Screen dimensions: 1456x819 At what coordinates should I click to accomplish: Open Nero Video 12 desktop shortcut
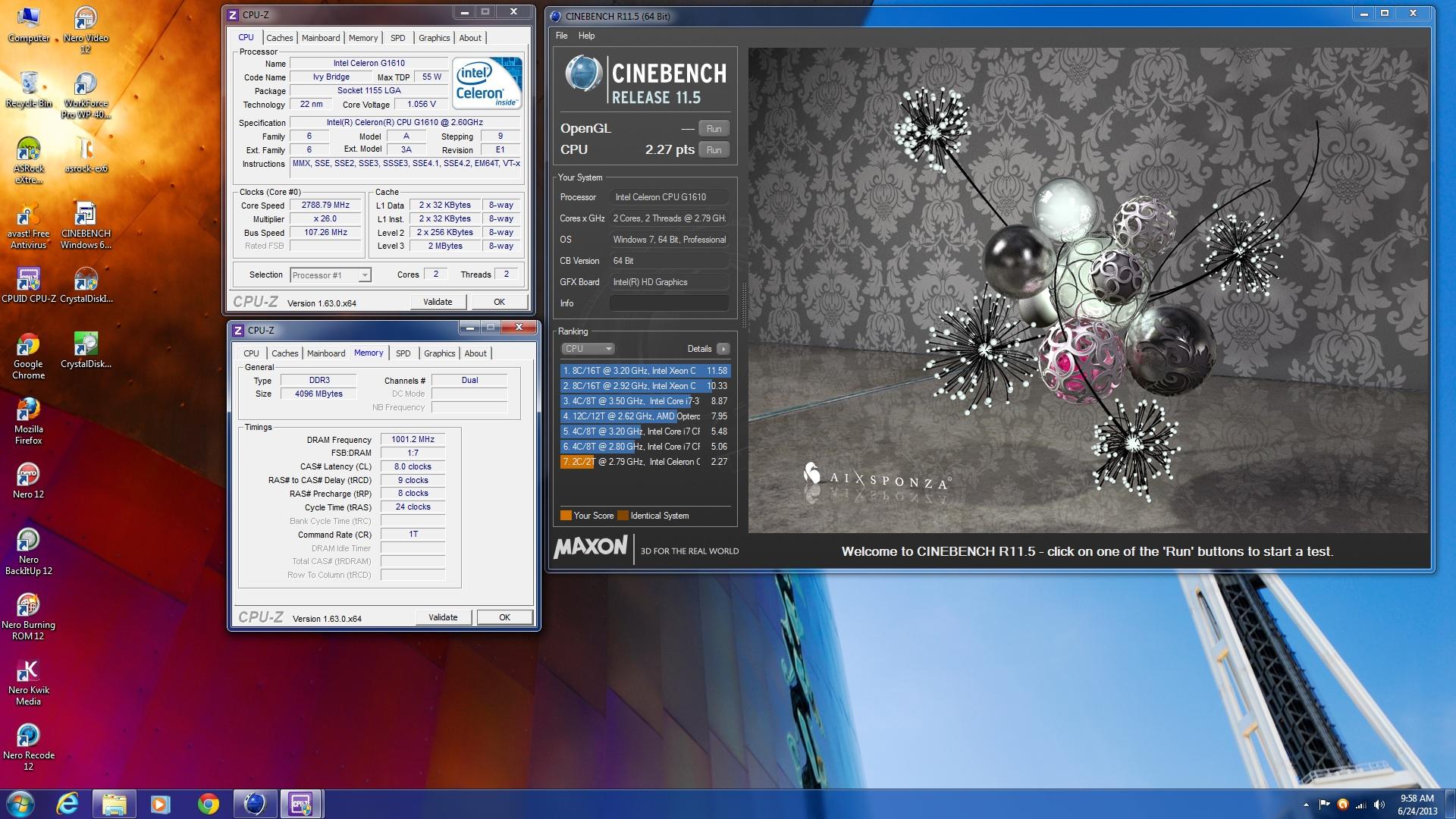click(86, 30)
